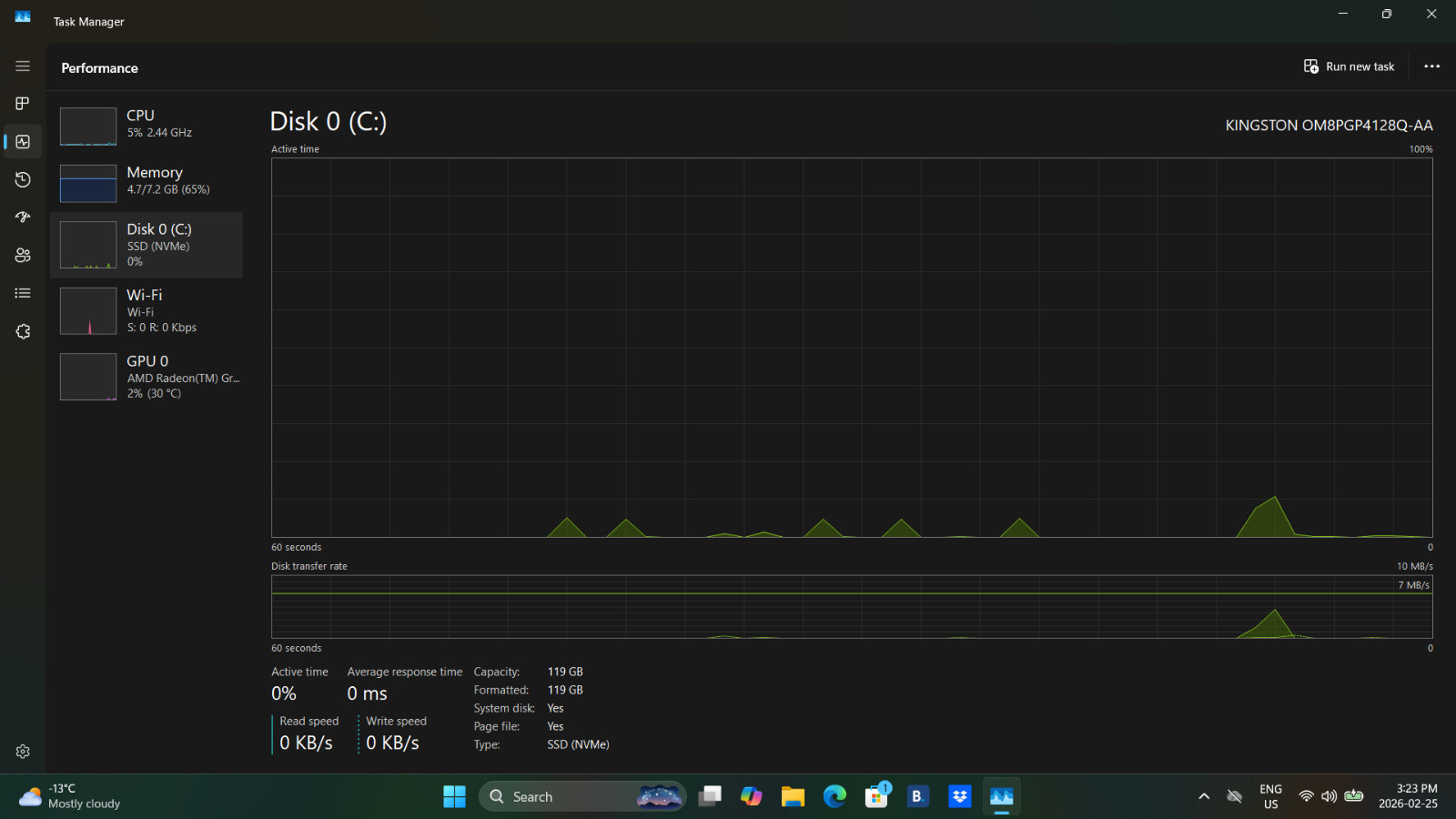Select the GPU 0 performance item
1456x819 pixels.
coord(147,377)
